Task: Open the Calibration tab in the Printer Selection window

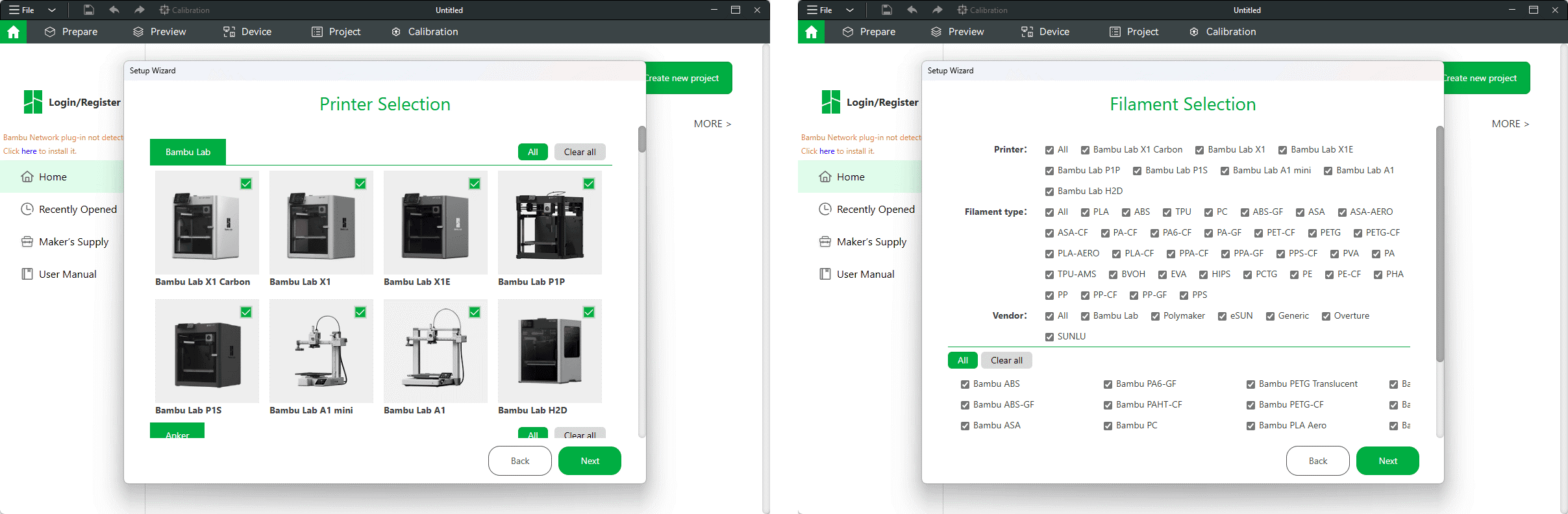Action: coord(425,32)
